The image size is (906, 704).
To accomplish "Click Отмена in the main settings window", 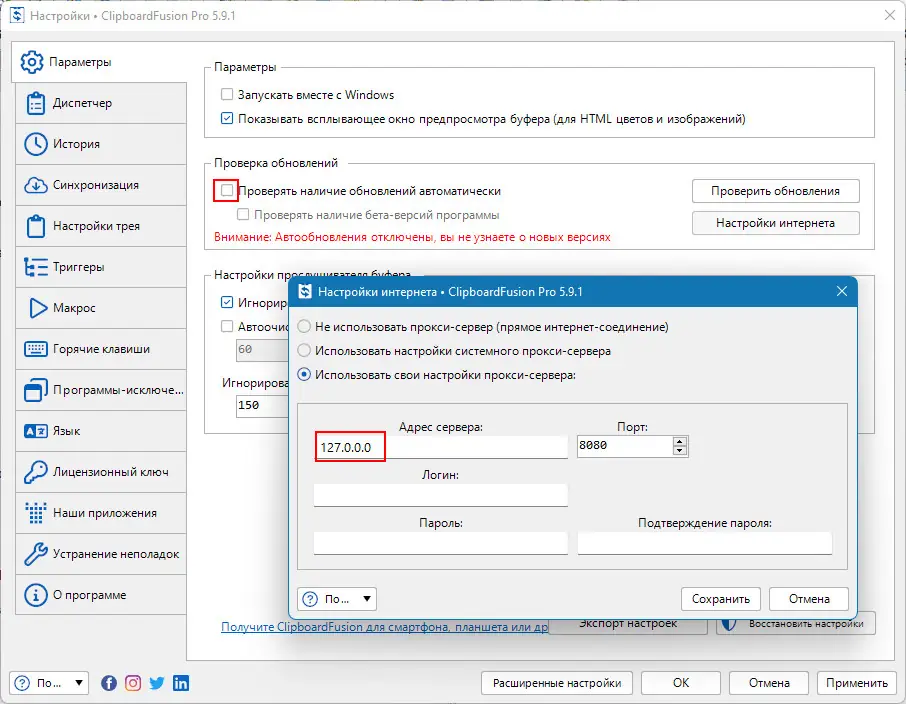I will tap(768, 683).
